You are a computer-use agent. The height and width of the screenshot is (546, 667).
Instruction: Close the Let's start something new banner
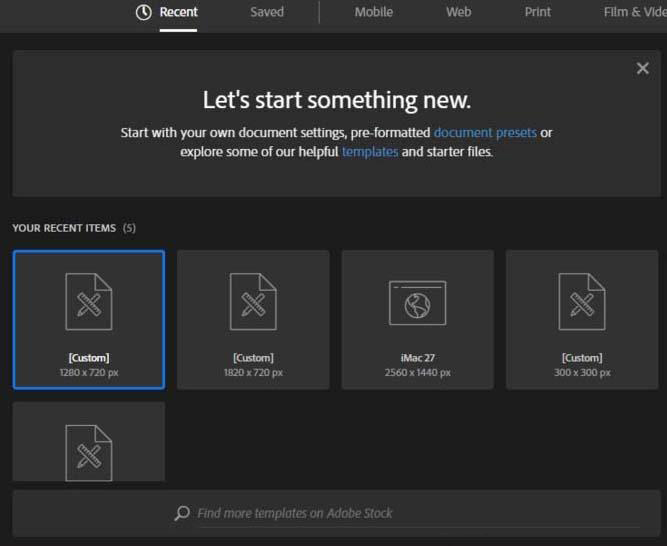coord(642,68)
